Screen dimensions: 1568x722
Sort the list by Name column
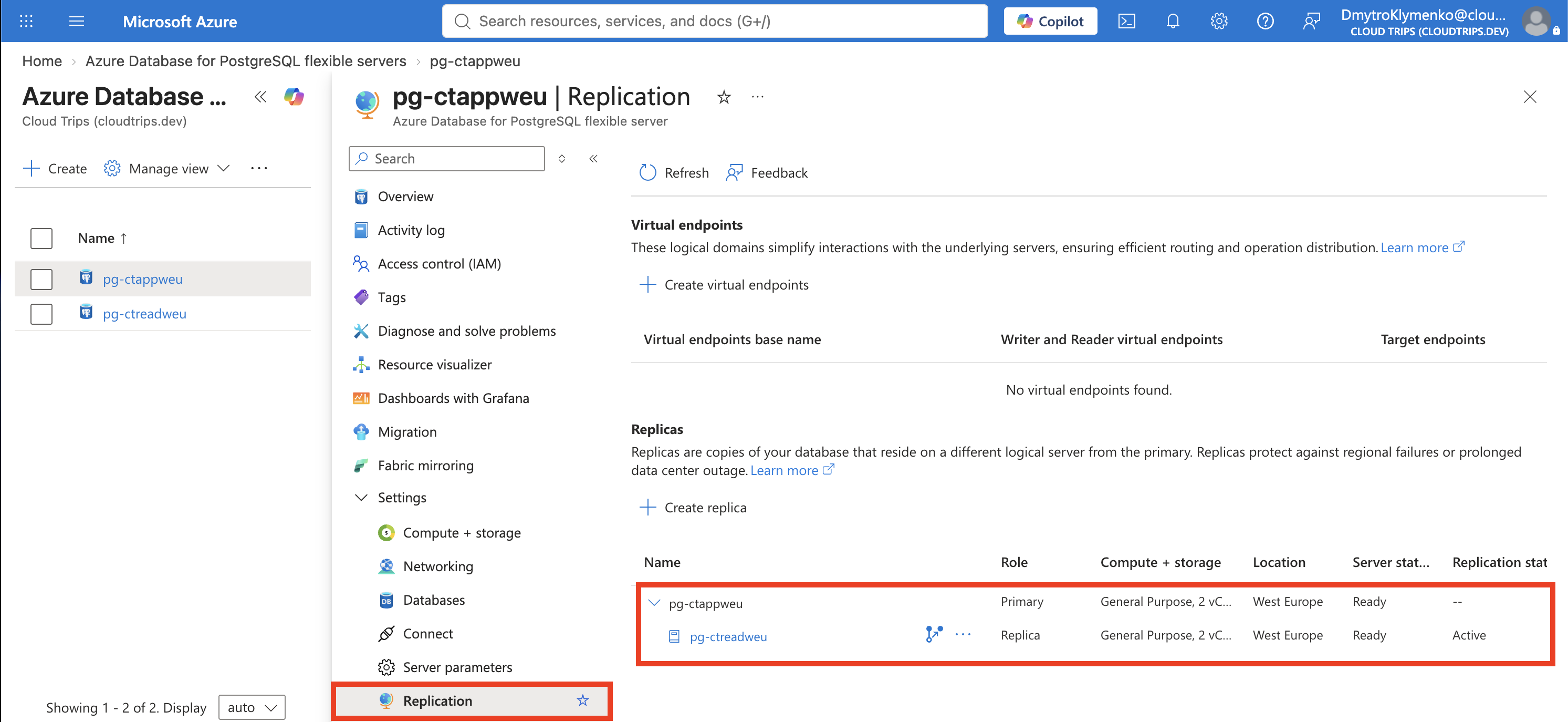click(x=102, y=238)
